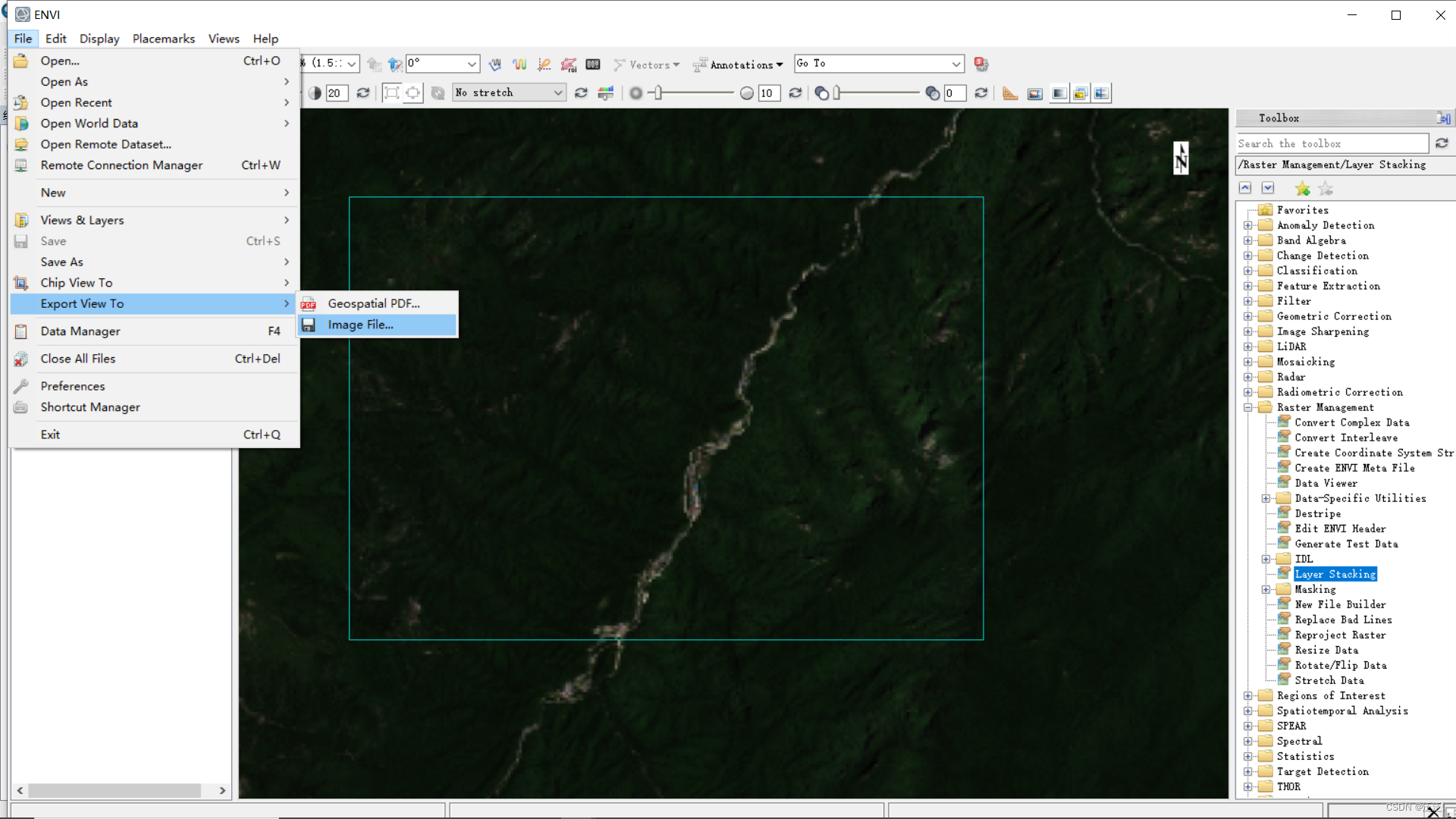This screenshot has height=819, width=1456.
Task: Expand the Masking folder node
Action: click(1266, 589)
